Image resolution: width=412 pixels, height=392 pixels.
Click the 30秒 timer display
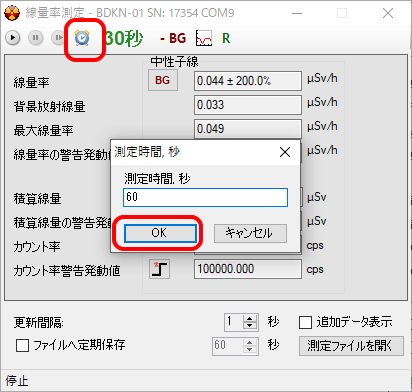pos(124,38)
